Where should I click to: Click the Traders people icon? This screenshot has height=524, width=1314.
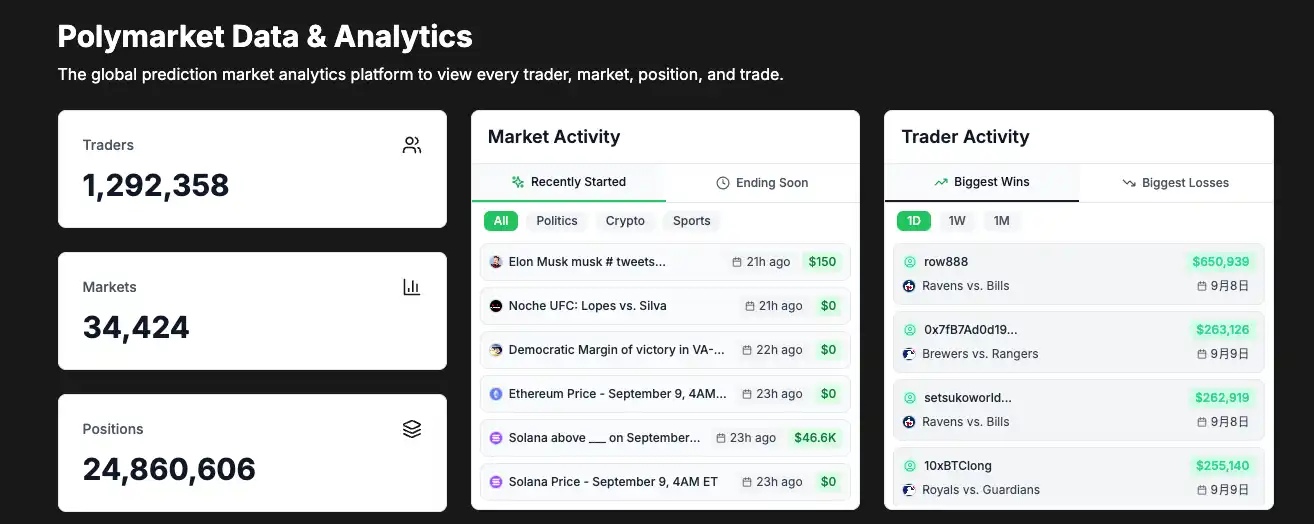[x=412, y=145]
